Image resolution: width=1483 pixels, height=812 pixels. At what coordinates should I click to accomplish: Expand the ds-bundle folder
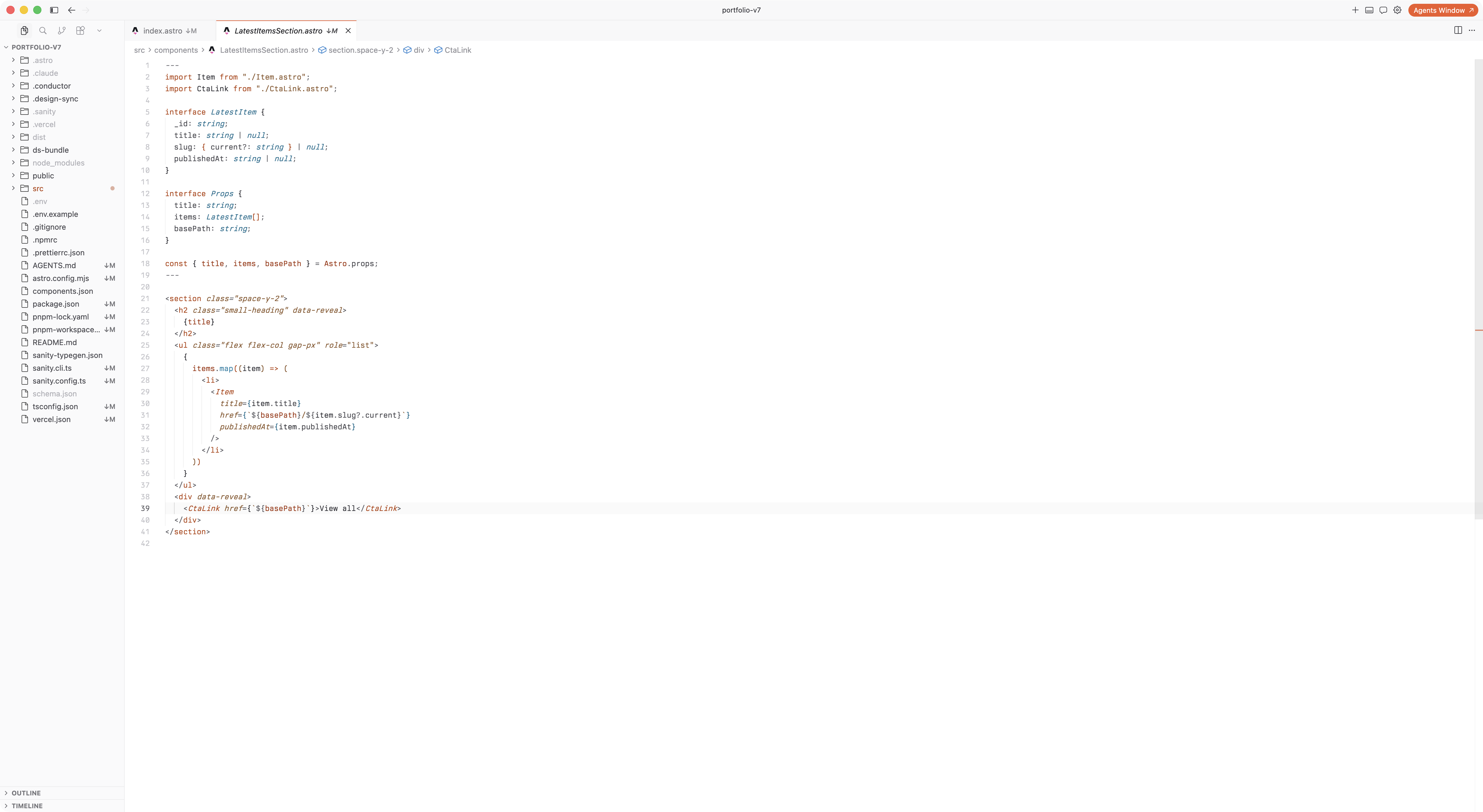pos(62,150)
